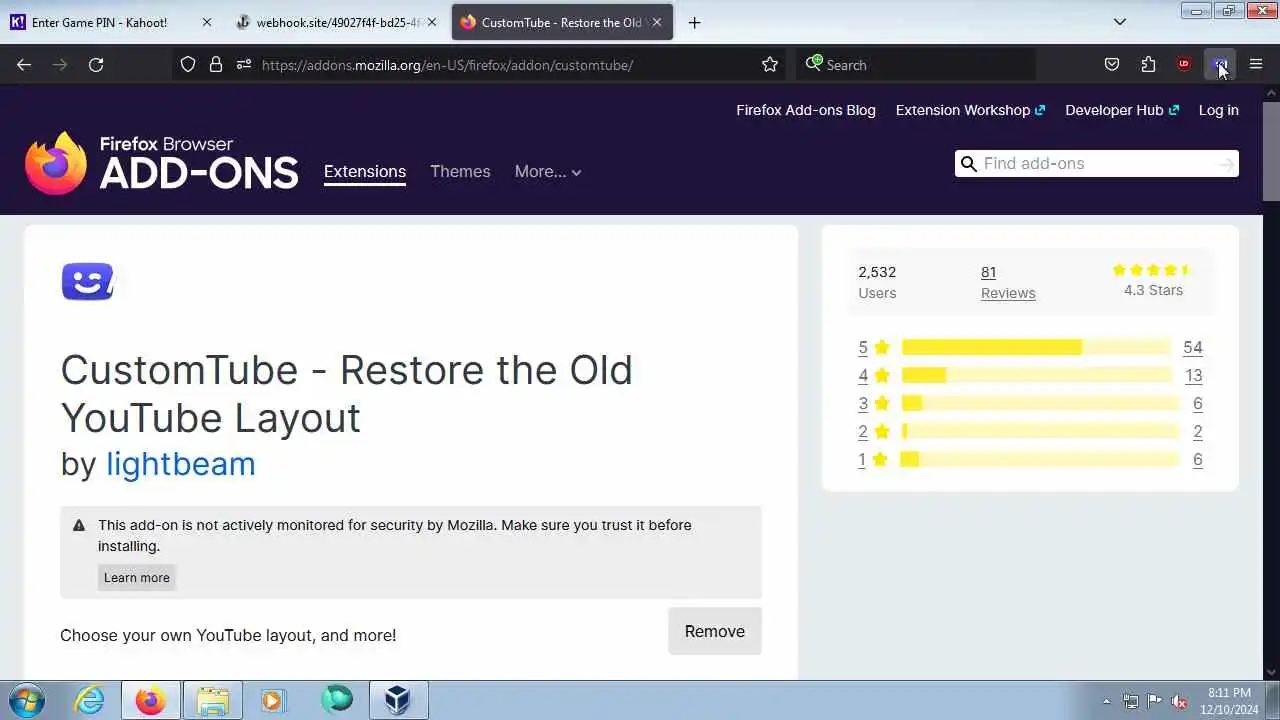Open Windows Explorer folder on taskbar
Image resolution: width=1280 pixels, height=720 pixels.
213,700
